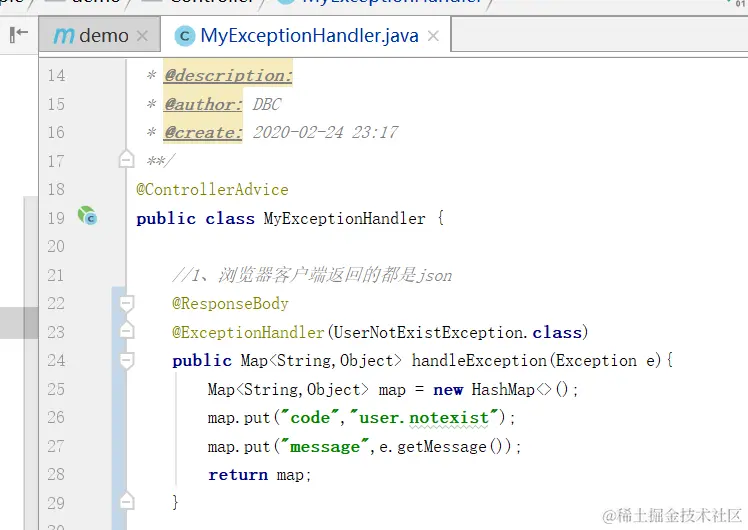Collapse handleException method fold at line 24

[x=126, y=360]
